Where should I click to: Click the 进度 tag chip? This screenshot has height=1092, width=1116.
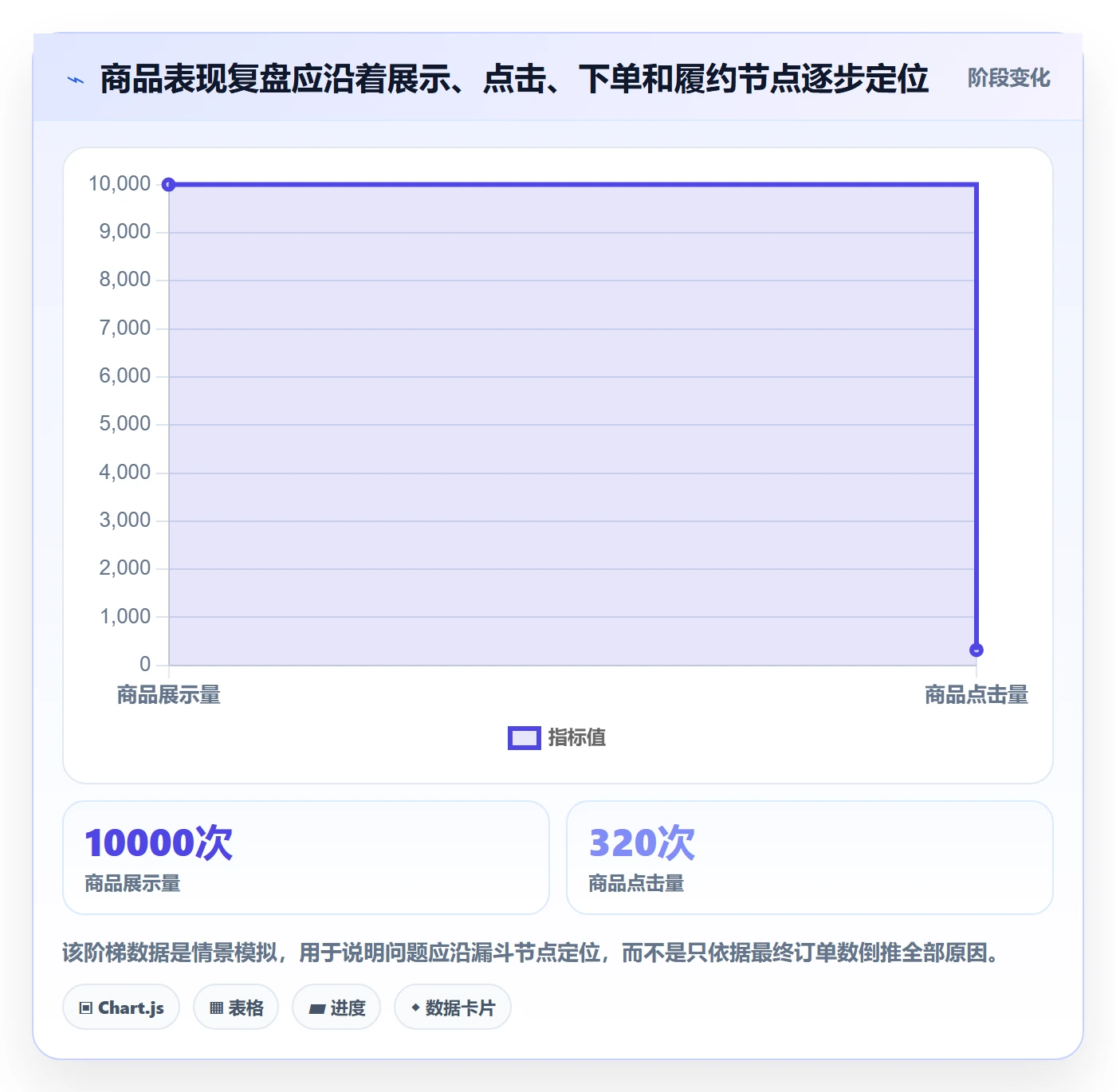336,1008
